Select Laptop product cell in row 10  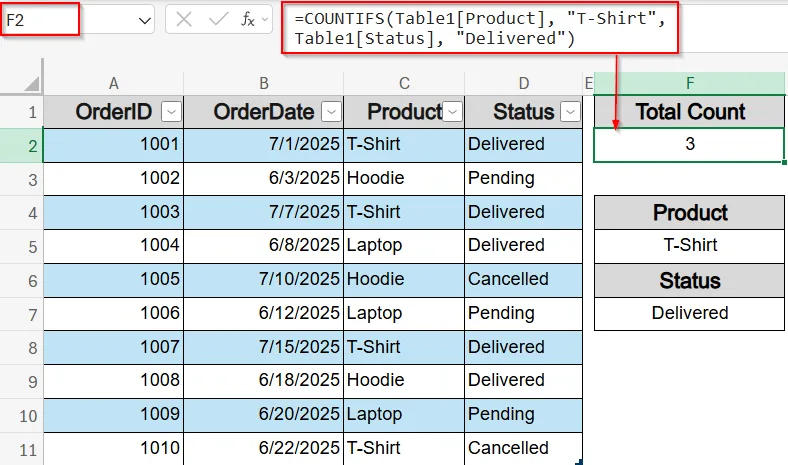pyautogui.click(x=404, y=415)
